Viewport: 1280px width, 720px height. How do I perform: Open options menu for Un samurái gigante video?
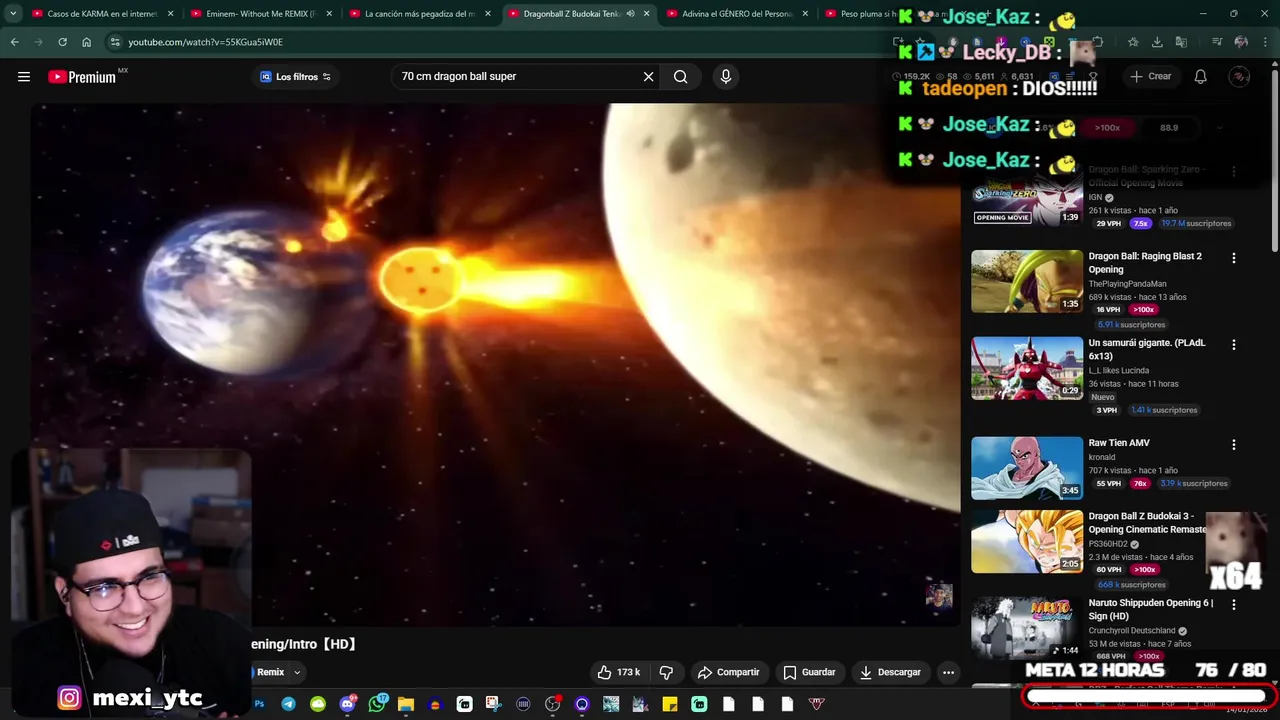click(1233, 344)
